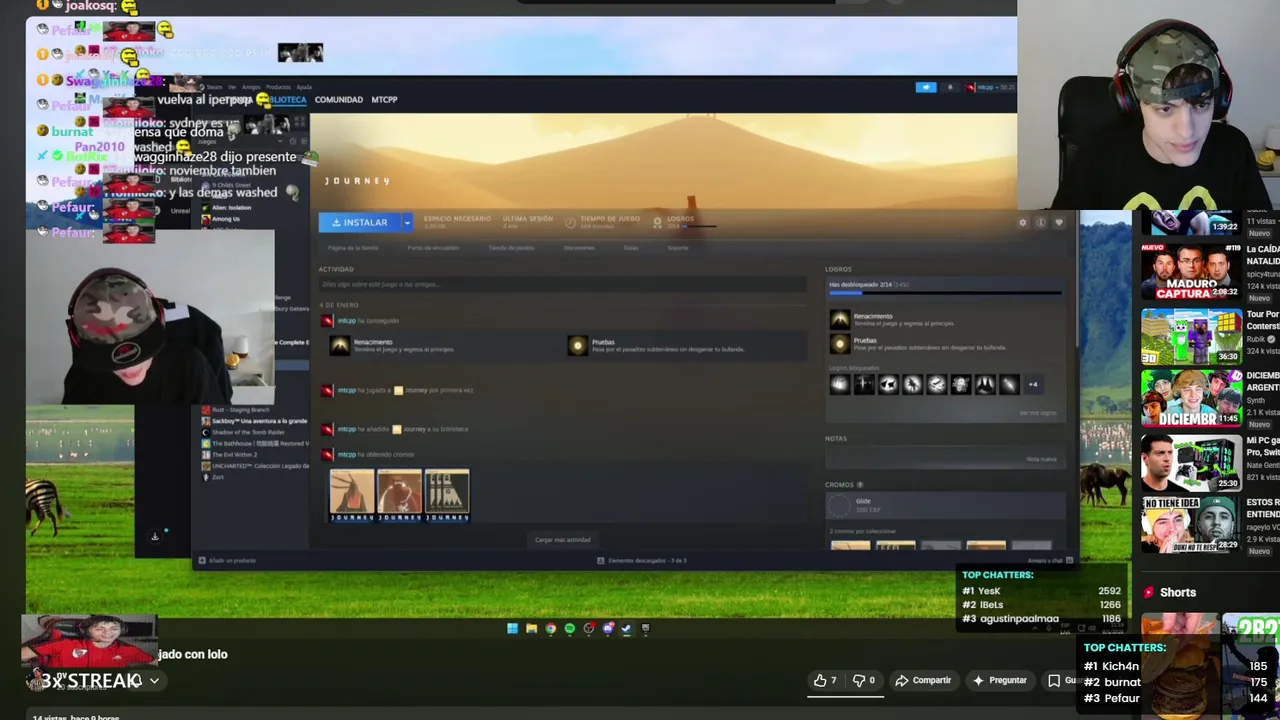This screenshot has width=1280, height=720.
Task: Click the Preguntar button
Action: pyautogui.click(x=1000, y=680)
